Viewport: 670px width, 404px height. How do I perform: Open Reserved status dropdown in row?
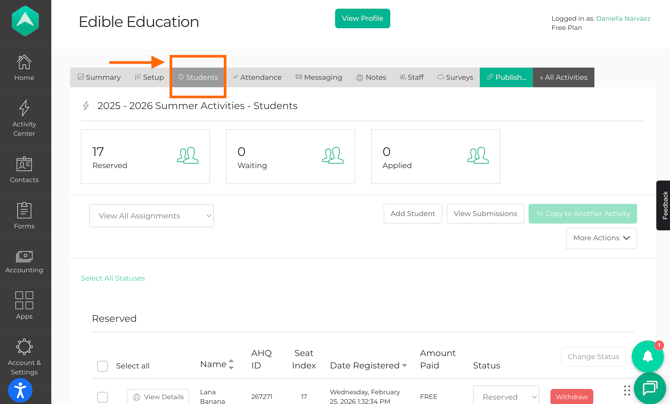[x=505, y=397]
